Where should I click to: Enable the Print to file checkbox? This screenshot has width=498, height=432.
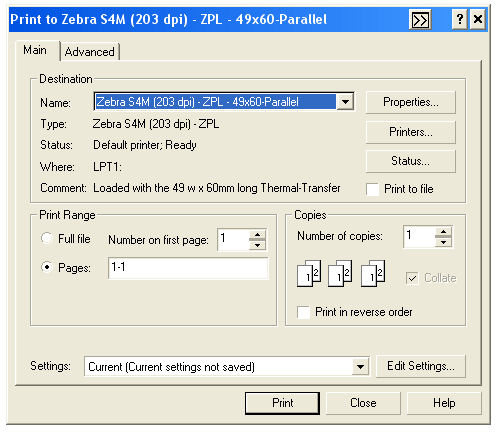click(372, 189)
